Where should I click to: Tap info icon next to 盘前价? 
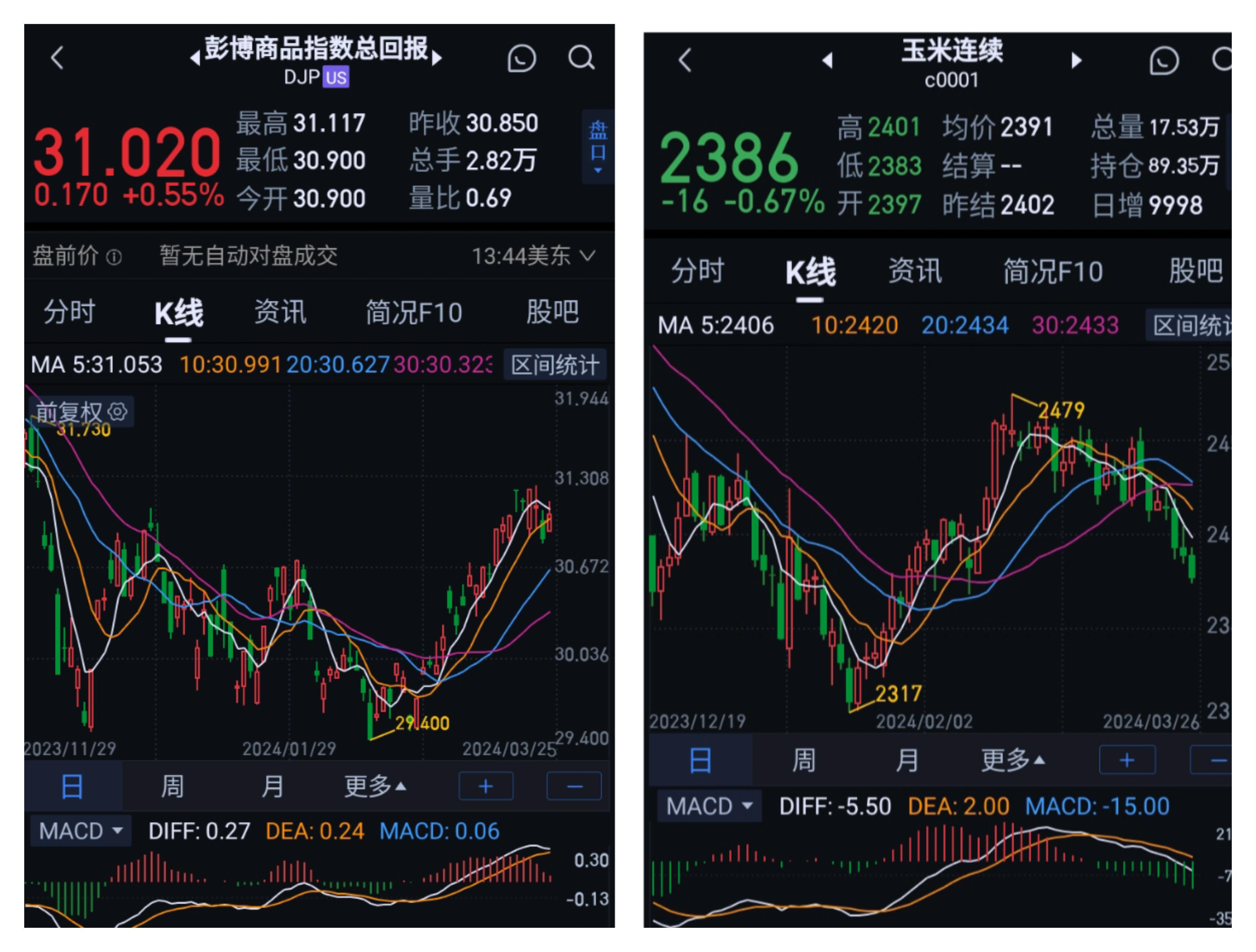[113, 258]
